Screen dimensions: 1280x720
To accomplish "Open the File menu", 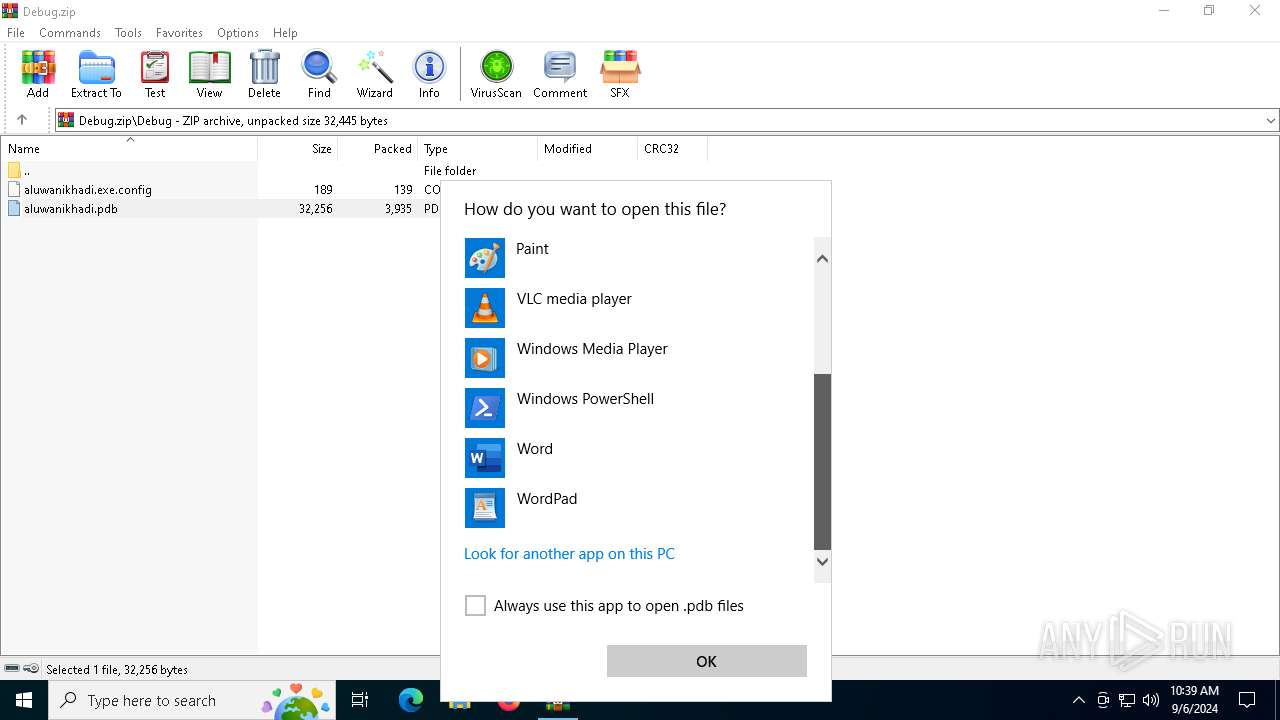I will pyautogui.click(x=16, y=32).
